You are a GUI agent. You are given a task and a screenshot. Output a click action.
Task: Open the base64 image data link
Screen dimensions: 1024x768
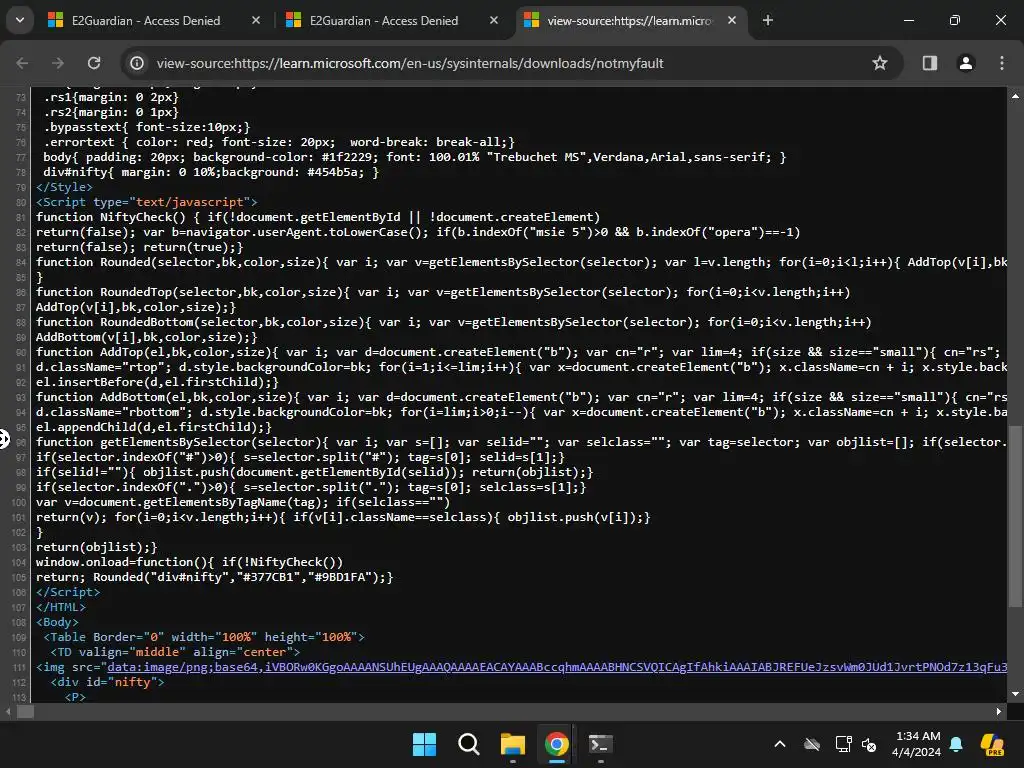pos(556,667)
